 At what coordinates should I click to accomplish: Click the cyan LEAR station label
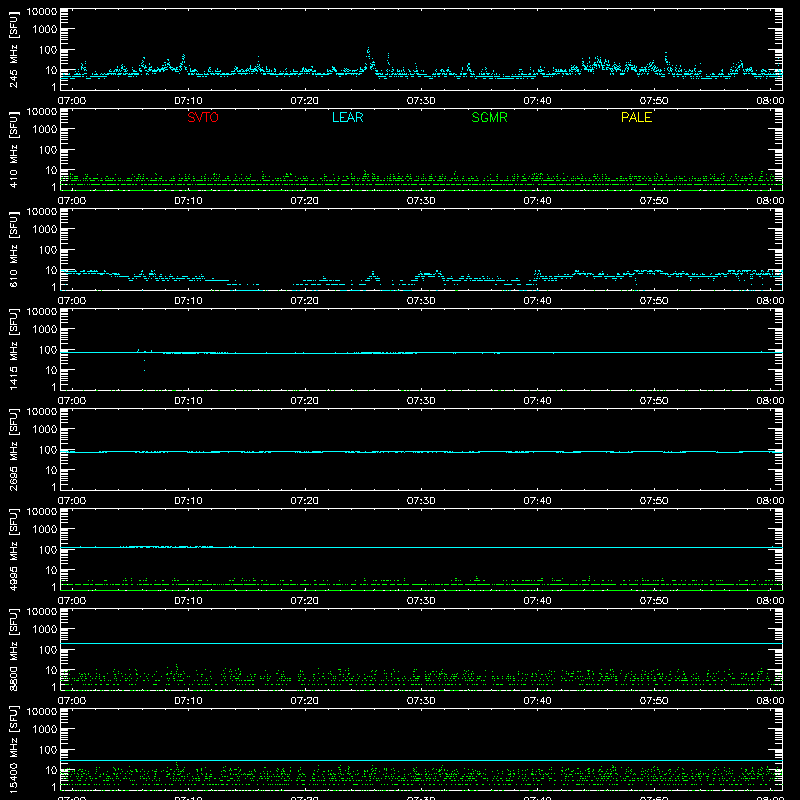tap(347, 117)
